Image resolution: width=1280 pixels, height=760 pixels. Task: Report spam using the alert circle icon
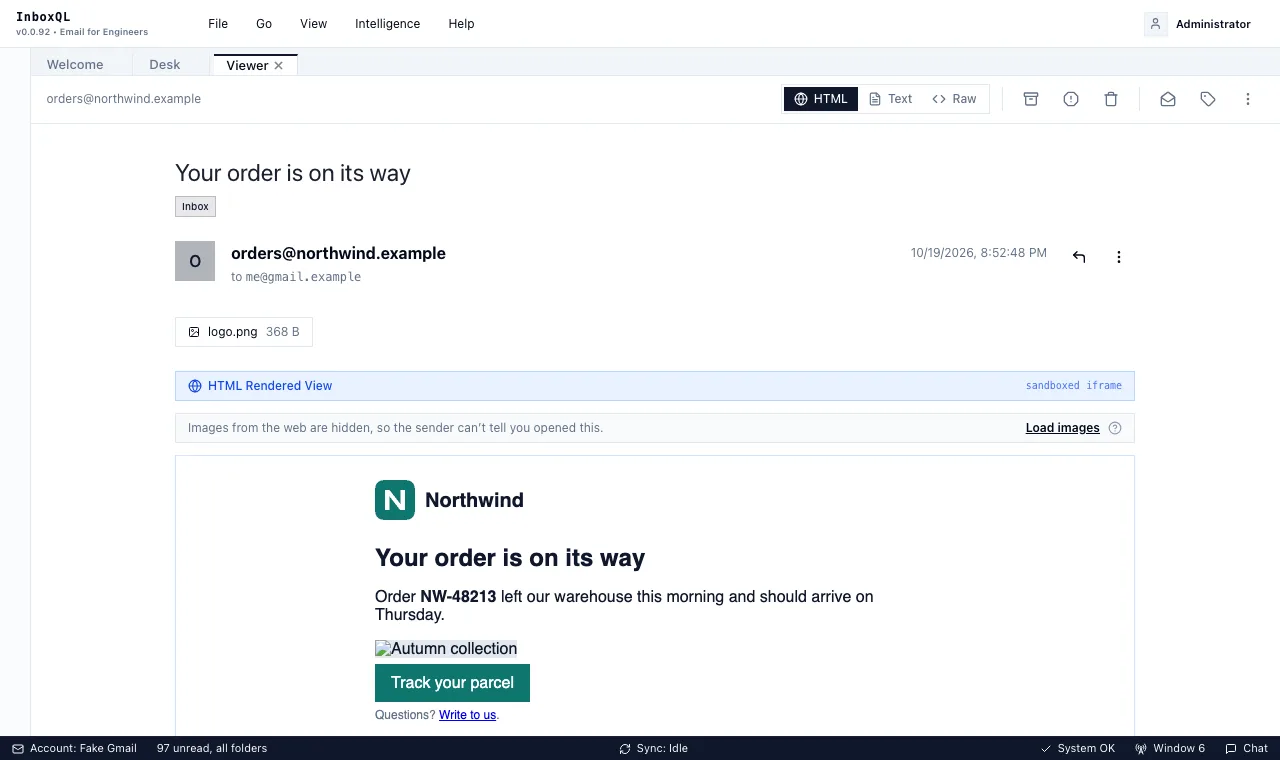coord(1071,99)
